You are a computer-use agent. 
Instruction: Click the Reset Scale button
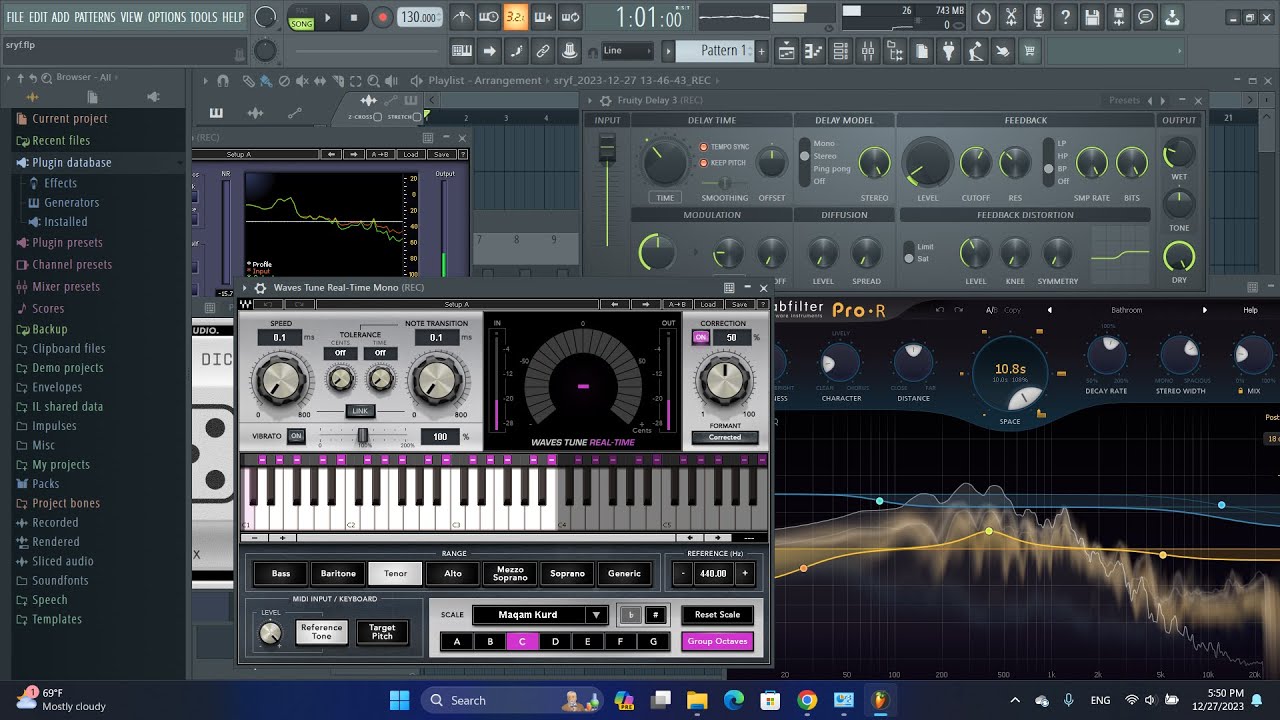pos(717,615)
